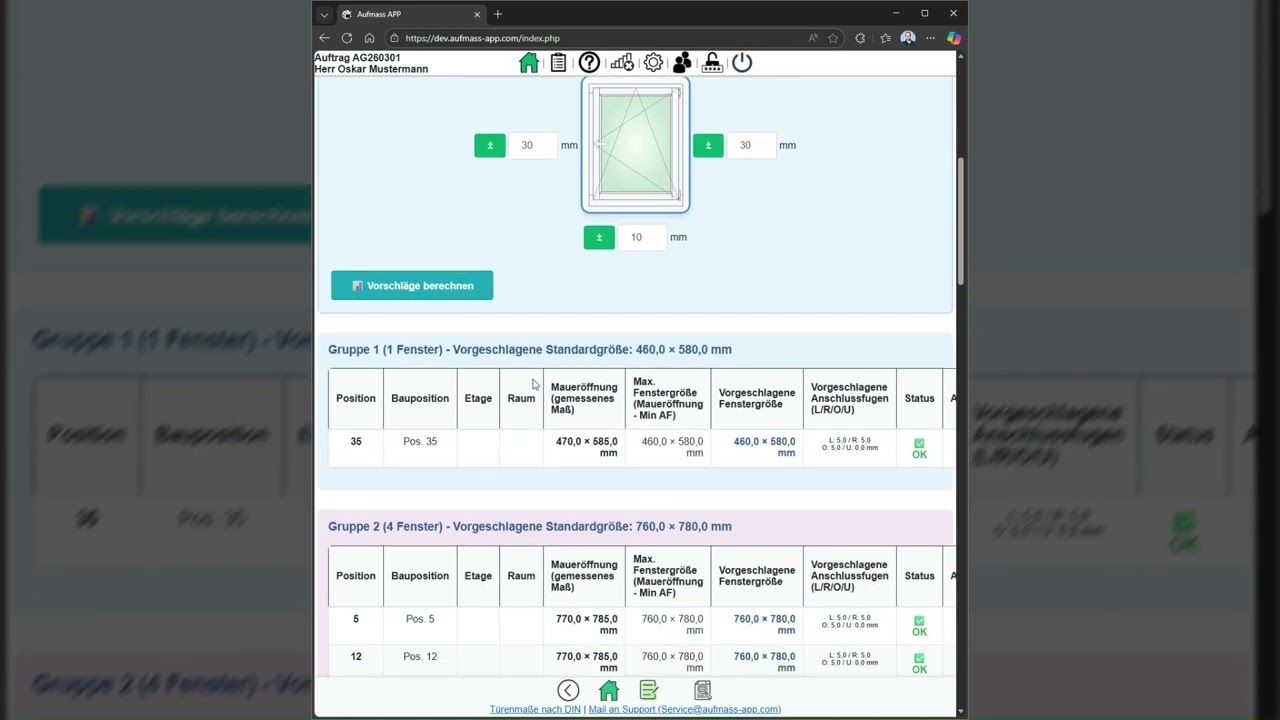Click Auftrag AG260301 header text

click(357, 58)
